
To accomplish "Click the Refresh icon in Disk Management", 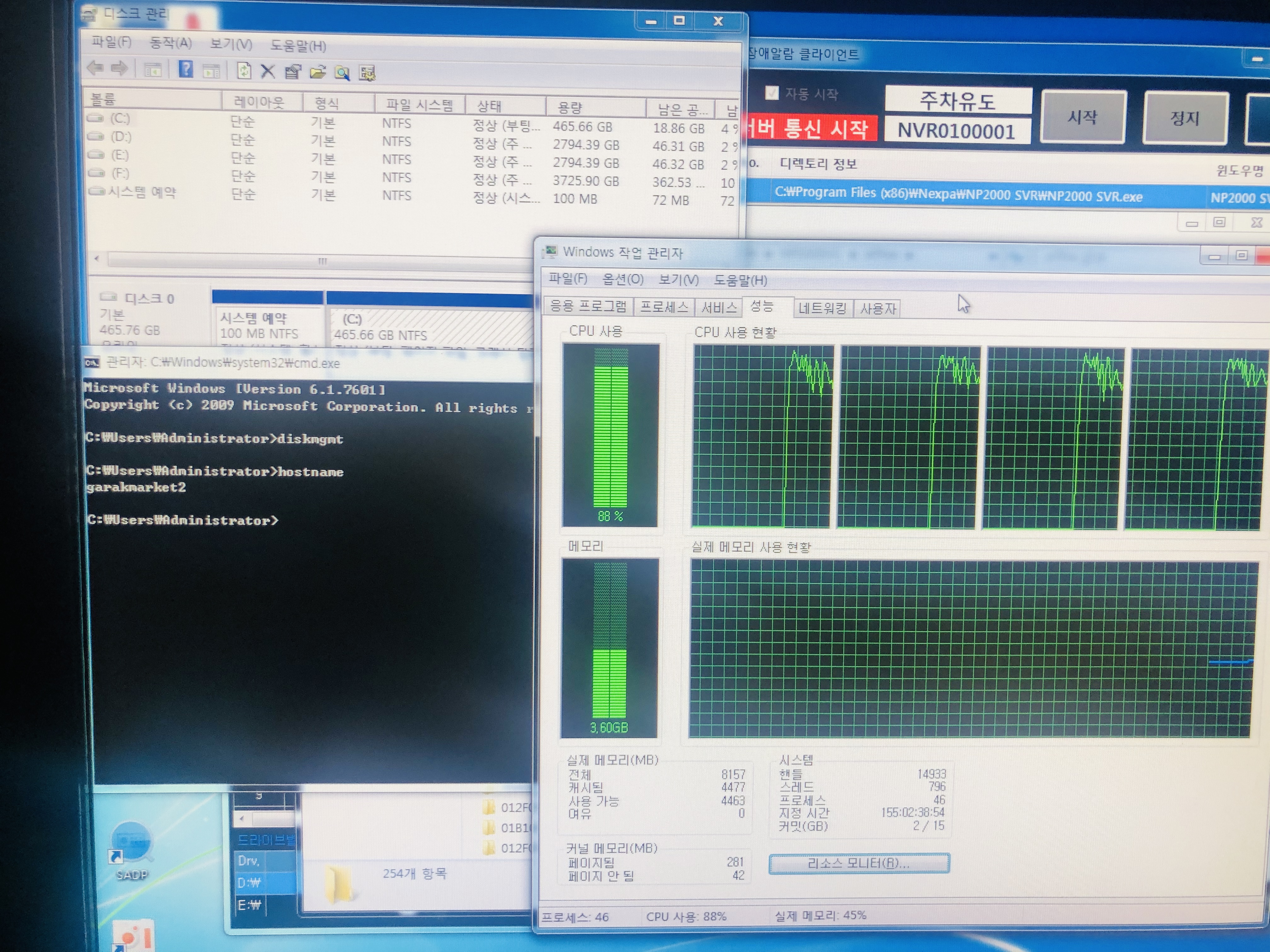I will tap(244, 71).
